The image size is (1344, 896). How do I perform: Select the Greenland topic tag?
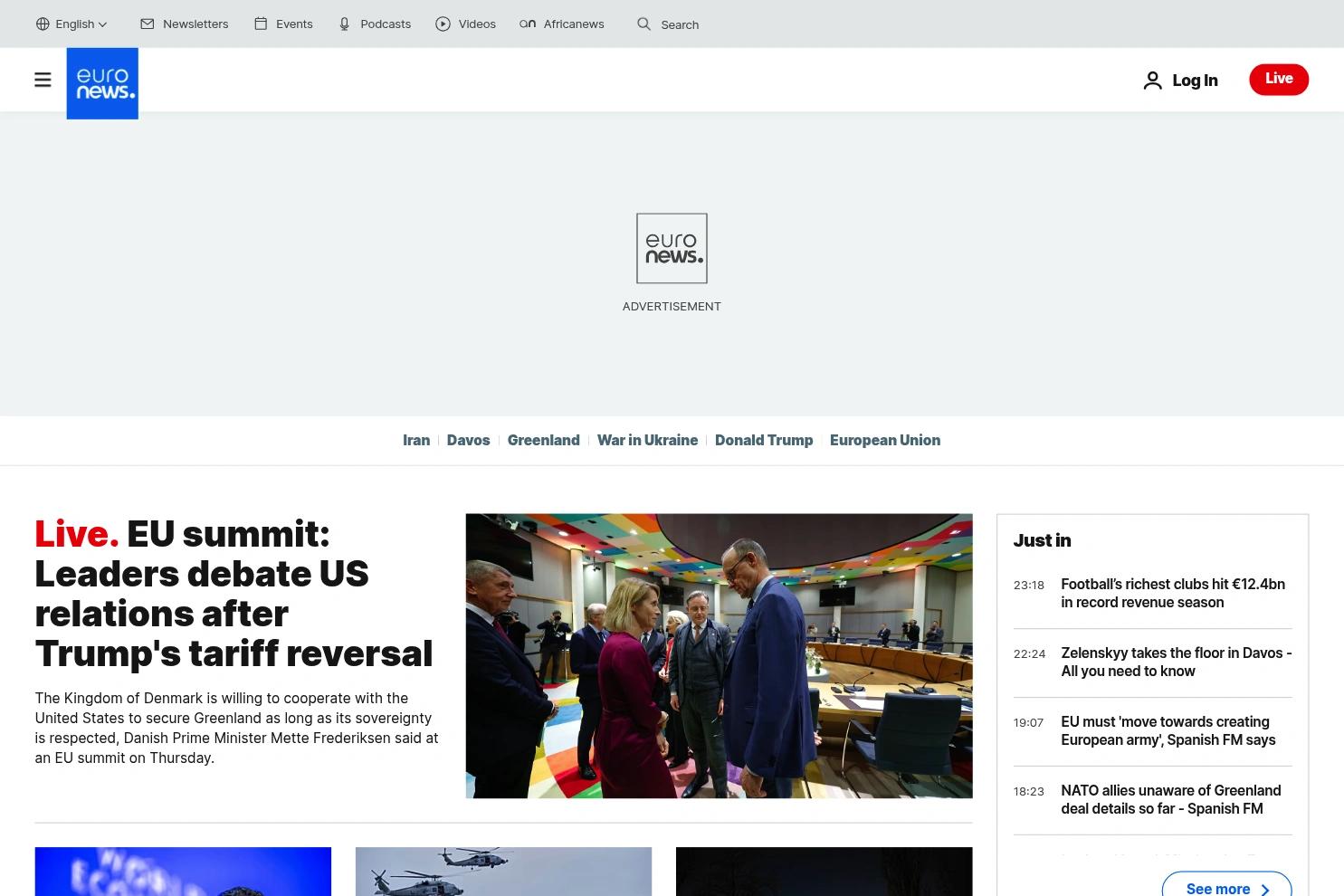tap(544, 440)
